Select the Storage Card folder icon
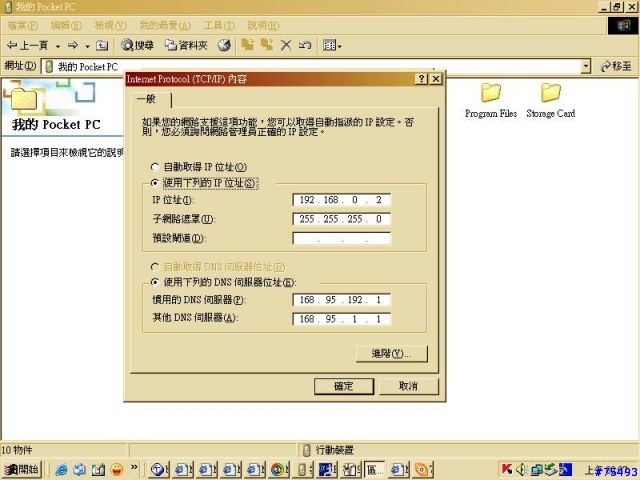The image size is (640, 480). (551, 100)
